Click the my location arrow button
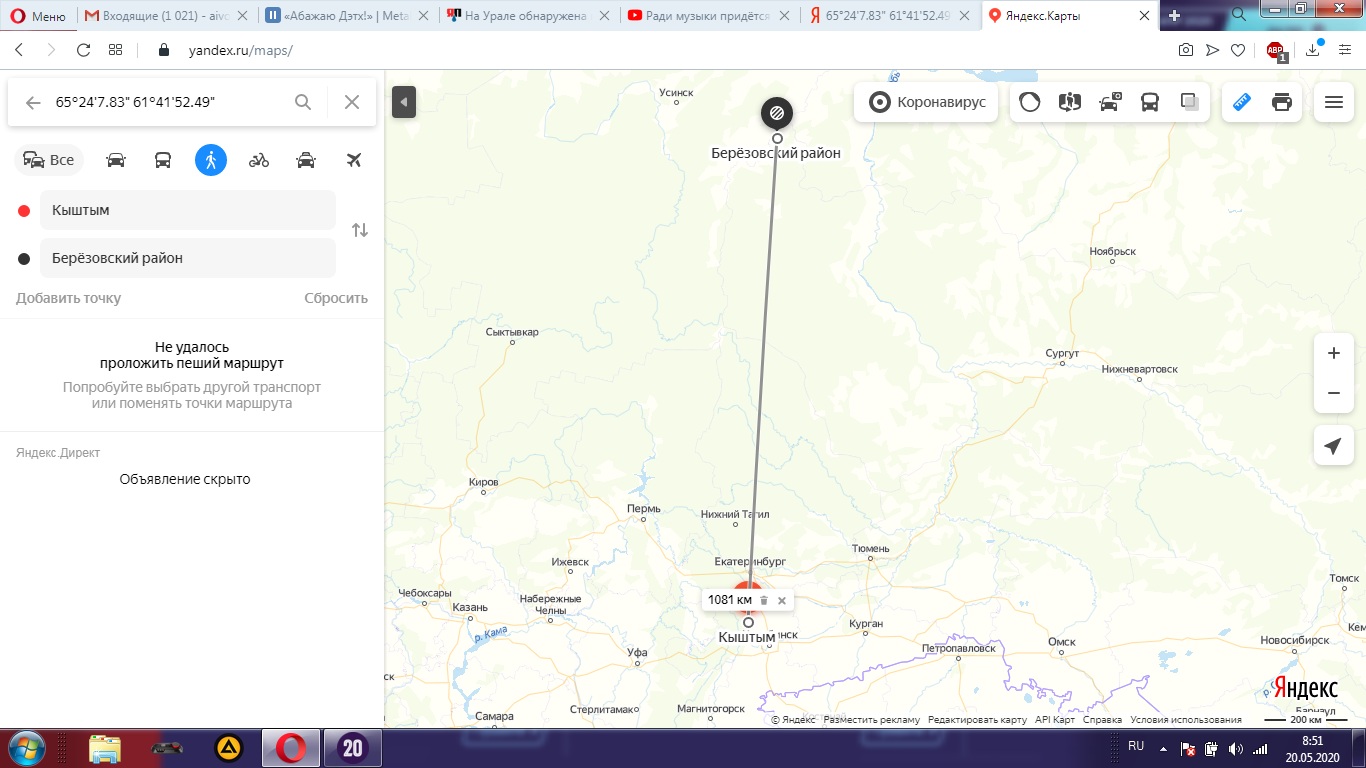 point(1333,446)
